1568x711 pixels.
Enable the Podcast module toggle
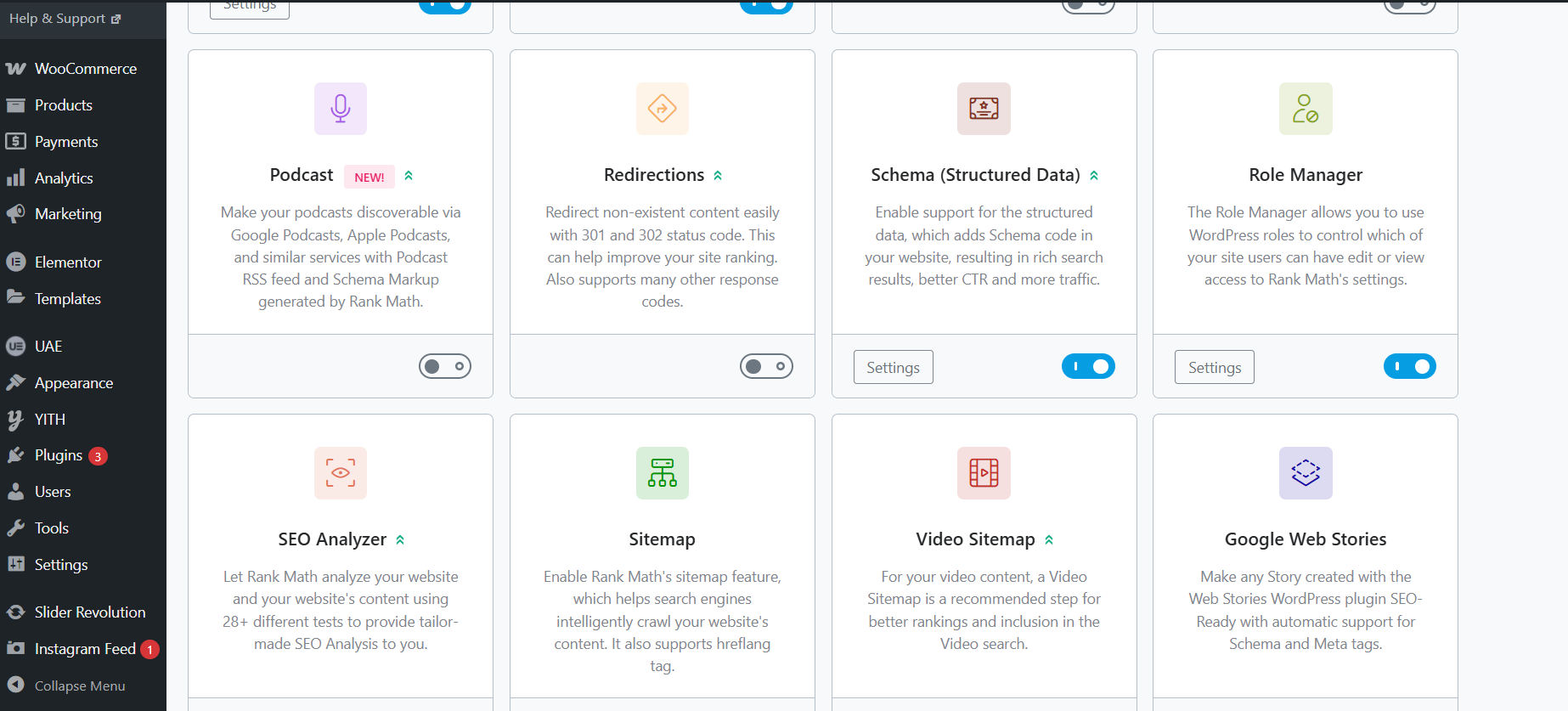point(445,366)
